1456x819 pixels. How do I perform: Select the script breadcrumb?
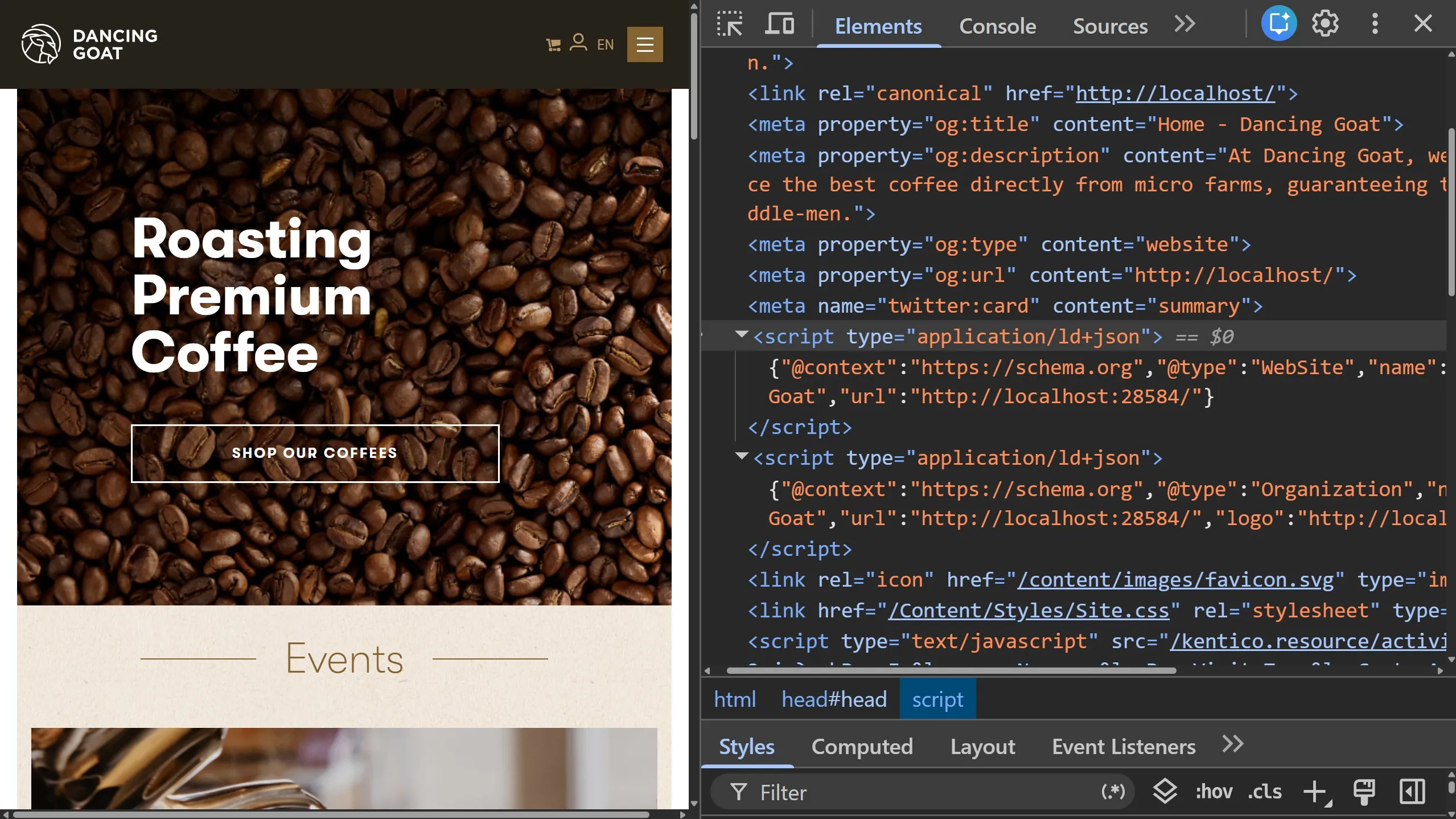point(937,699)
